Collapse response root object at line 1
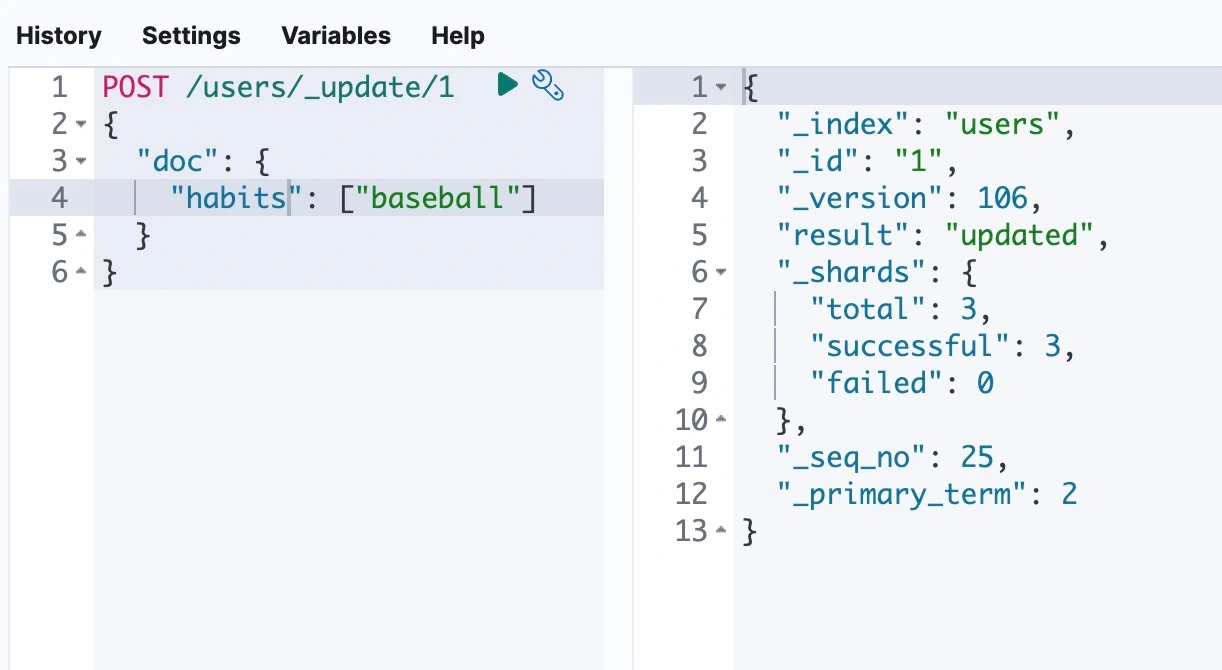 point(721,88)
